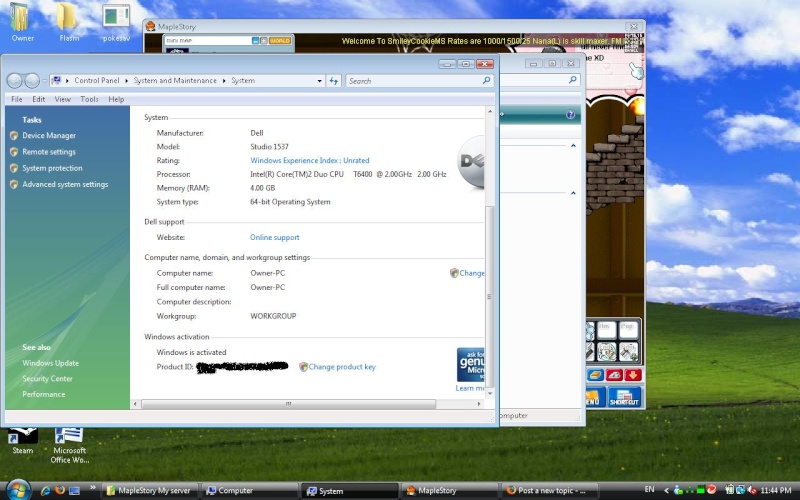Open the Flasm folder on the desktop

68,21
